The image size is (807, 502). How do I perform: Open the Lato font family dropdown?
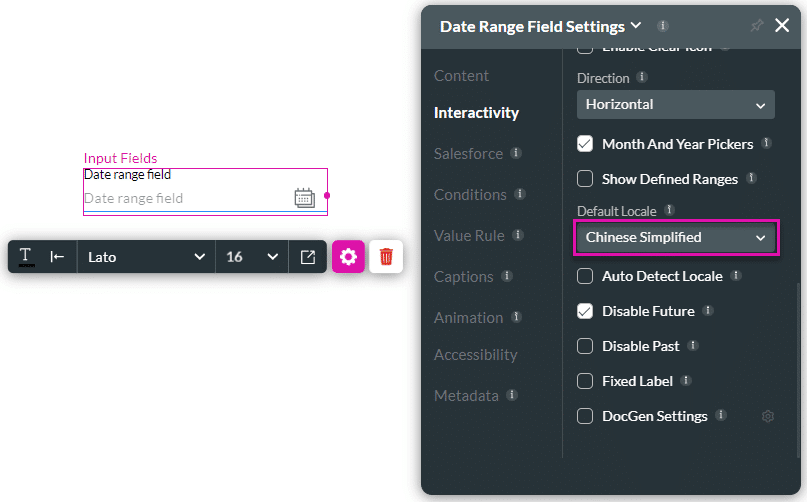click(145, 257)
